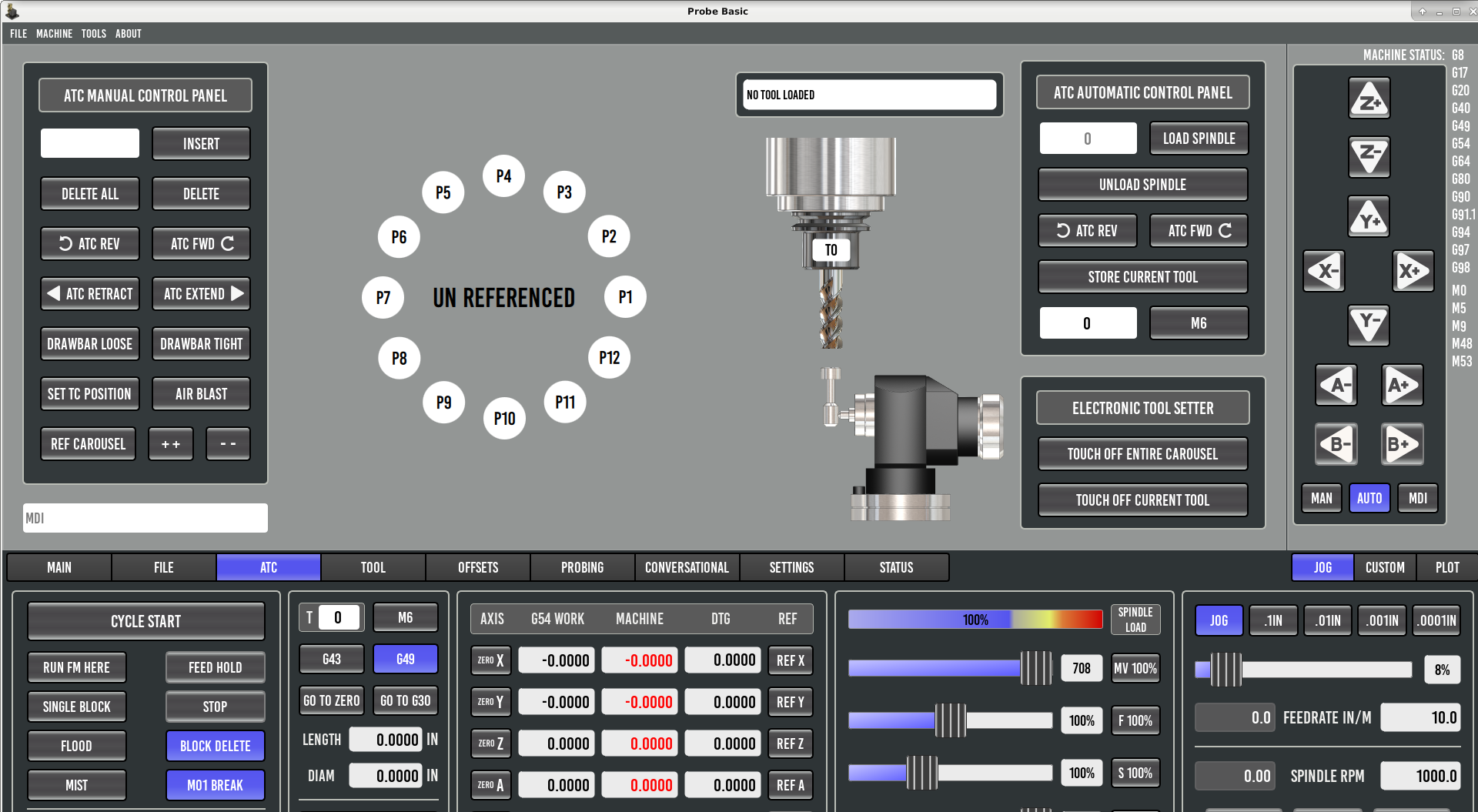Open the ABOUT menu
1478x812 pixels.
[129, 33]
